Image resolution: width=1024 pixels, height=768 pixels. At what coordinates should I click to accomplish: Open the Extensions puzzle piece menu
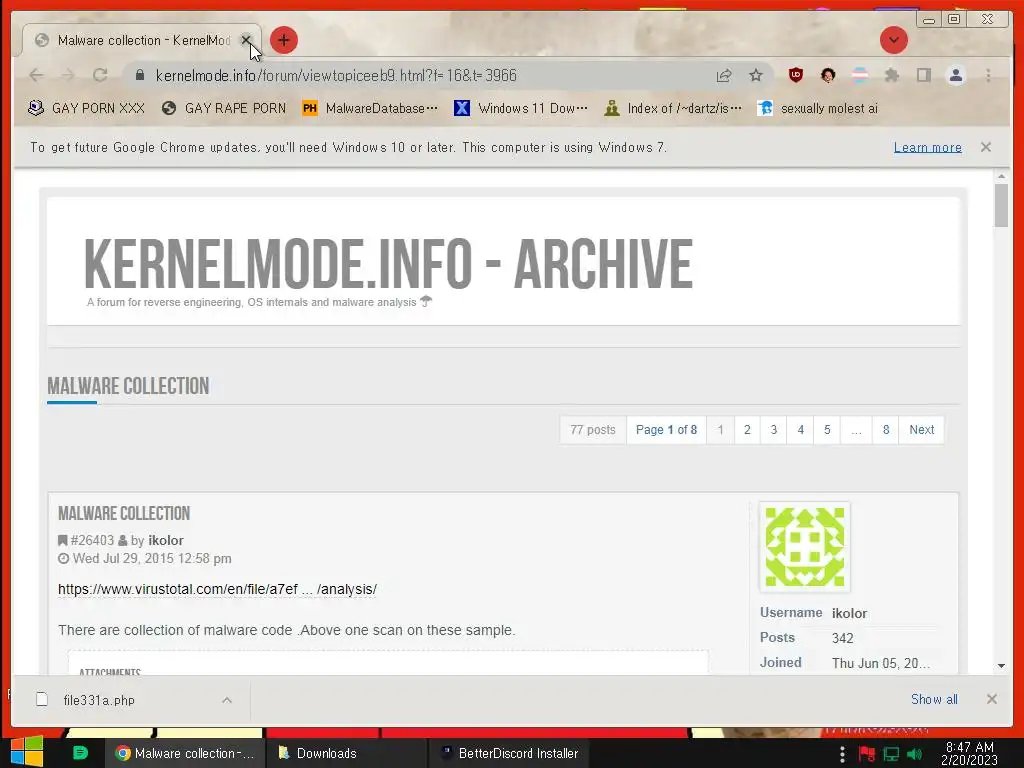pyautogui.click(x=892, y=76)
